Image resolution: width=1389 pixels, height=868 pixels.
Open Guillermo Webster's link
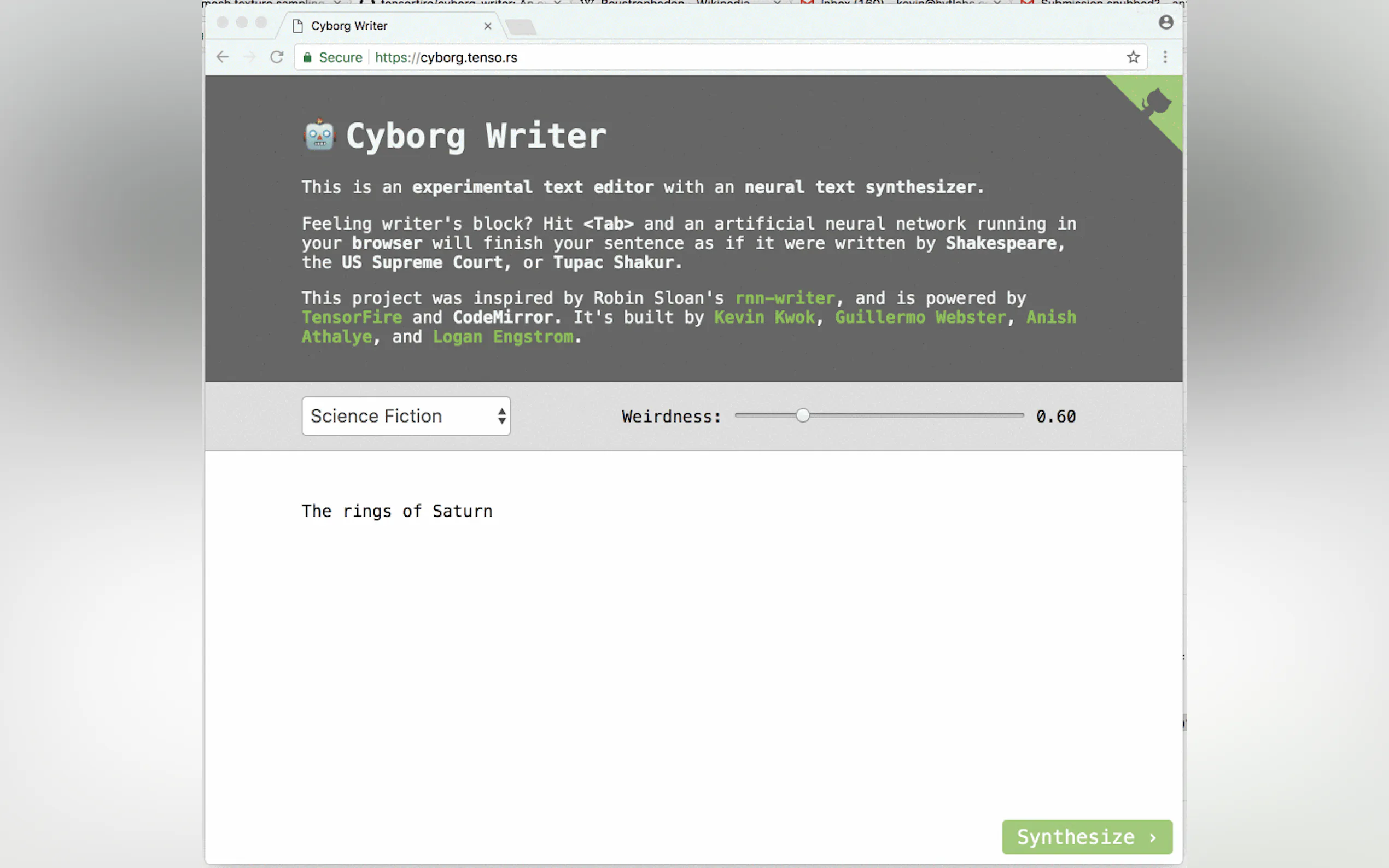coord(920,318)
